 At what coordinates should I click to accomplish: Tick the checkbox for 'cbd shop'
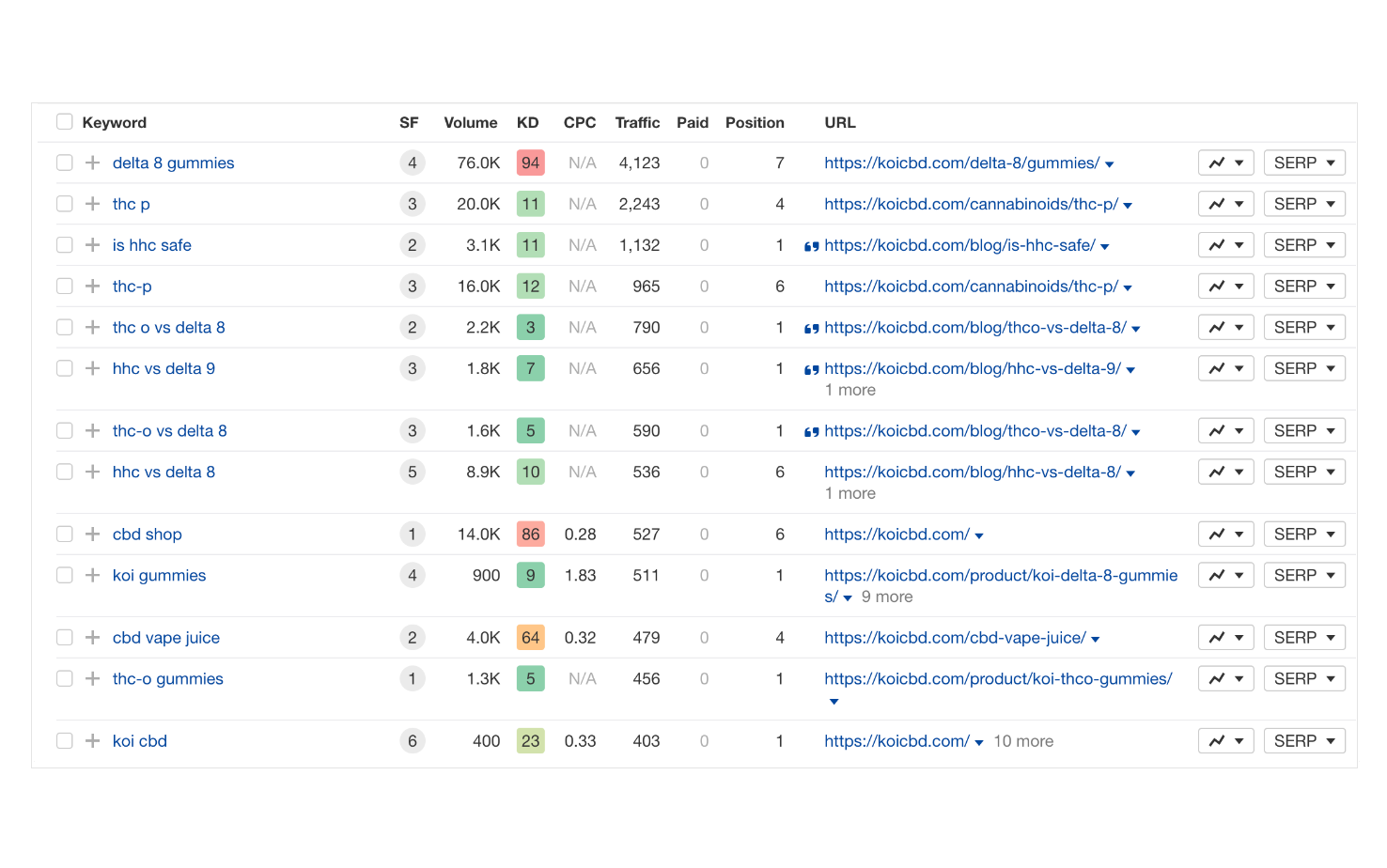65,535
